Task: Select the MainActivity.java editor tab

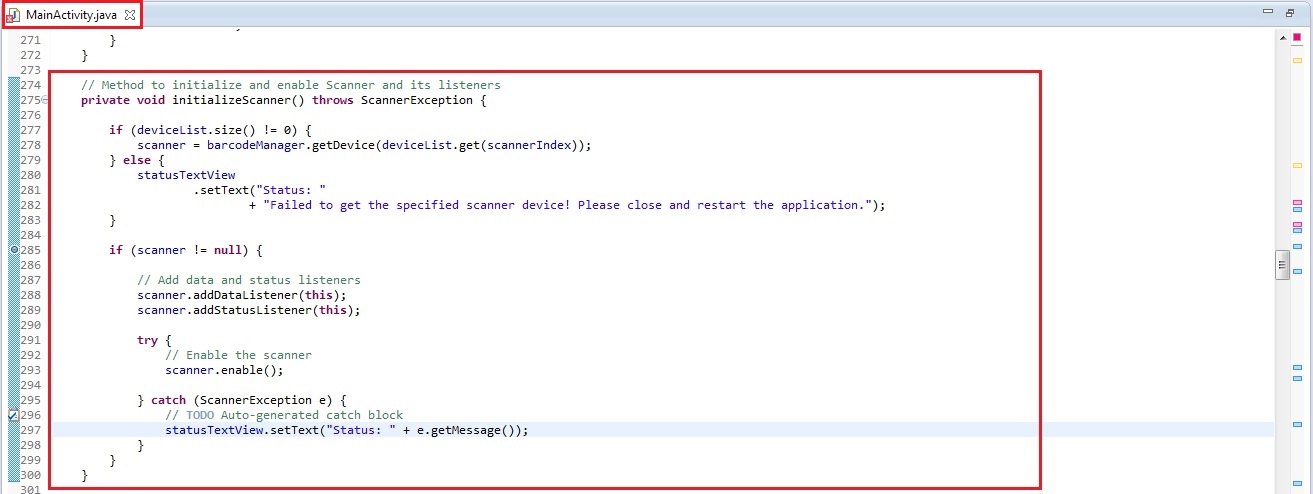Action: (x=70, y=14)
